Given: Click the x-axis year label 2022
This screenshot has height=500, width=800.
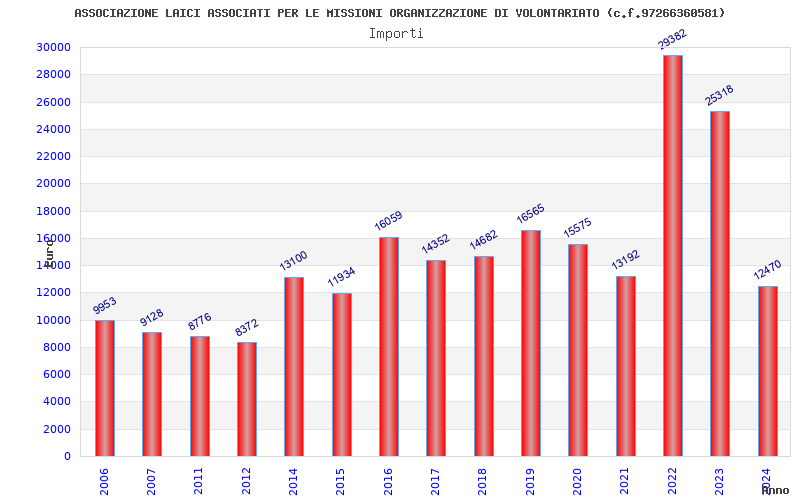Looking at the screenshot, I should pyautogui.click(x=672, y=482).
